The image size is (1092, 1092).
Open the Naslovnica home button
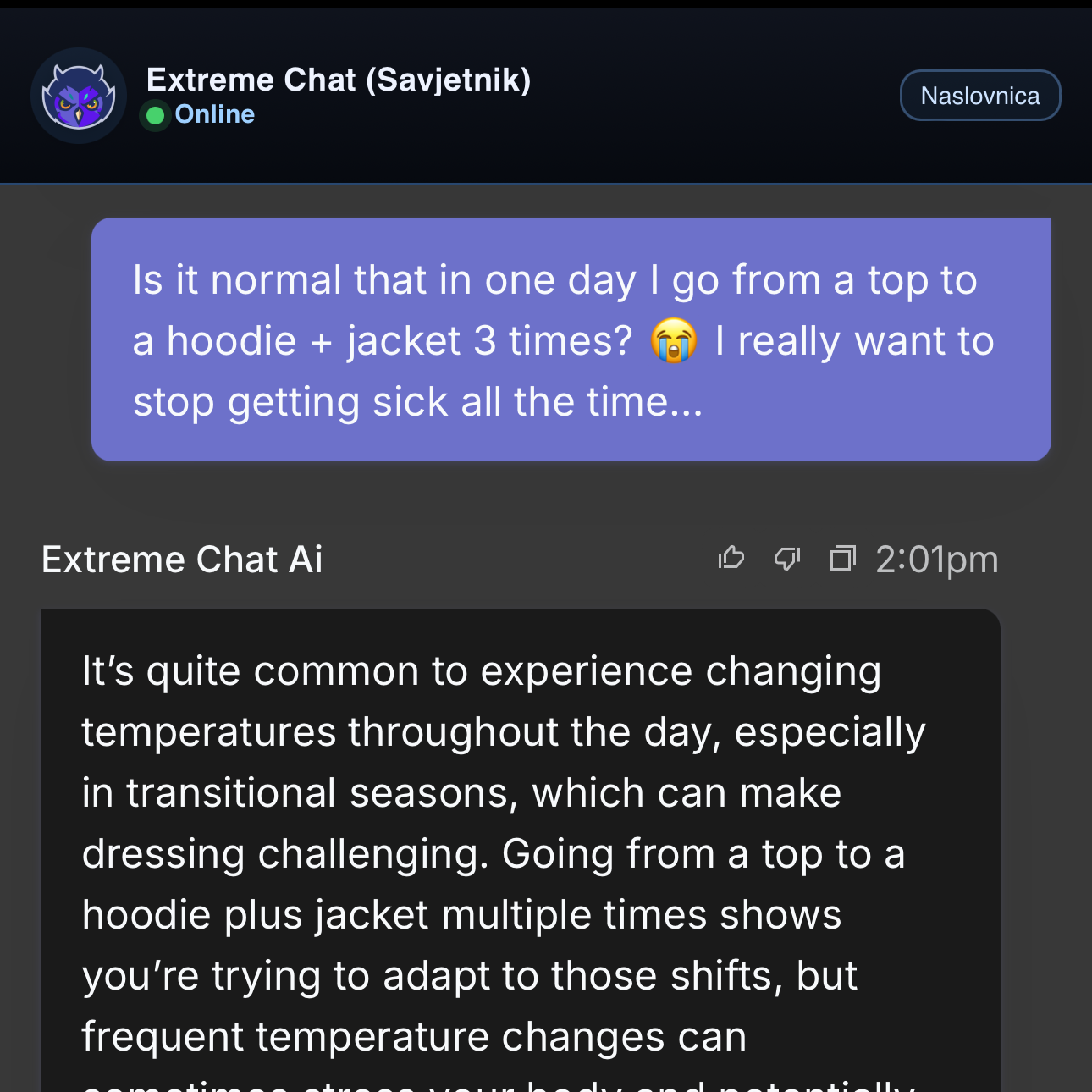[979, 96]
